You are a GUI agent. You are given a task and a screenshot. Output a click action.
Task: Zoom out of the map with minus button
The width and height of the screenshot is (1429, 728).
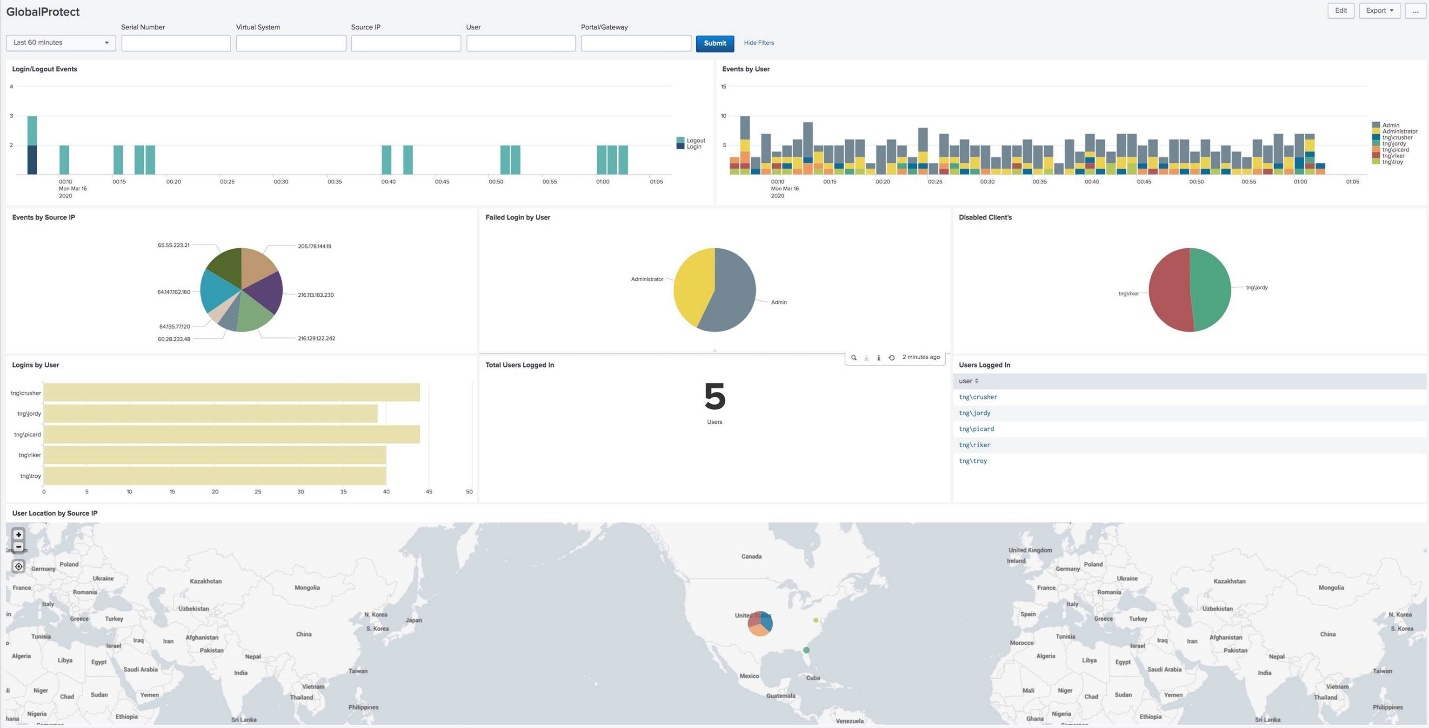point(18,547)
